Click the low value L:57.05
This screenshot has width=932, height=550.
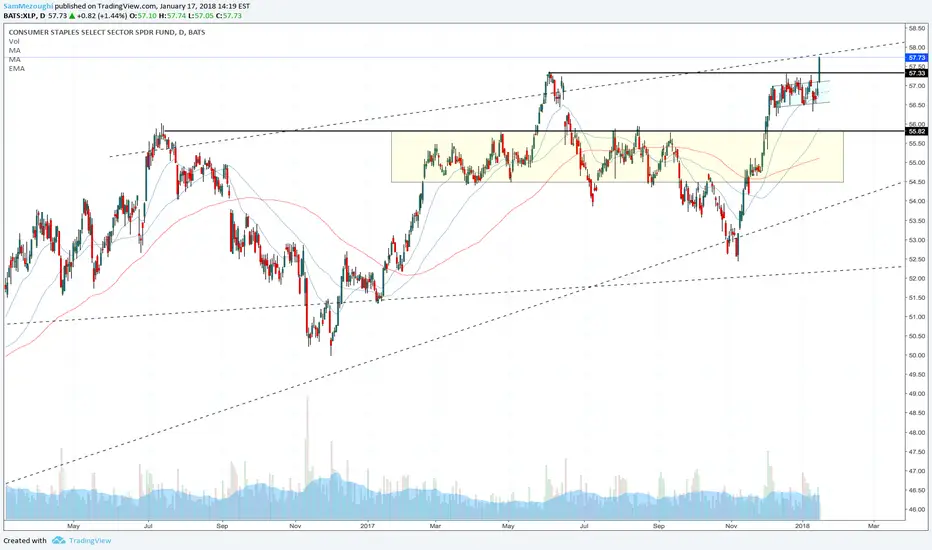199,16
